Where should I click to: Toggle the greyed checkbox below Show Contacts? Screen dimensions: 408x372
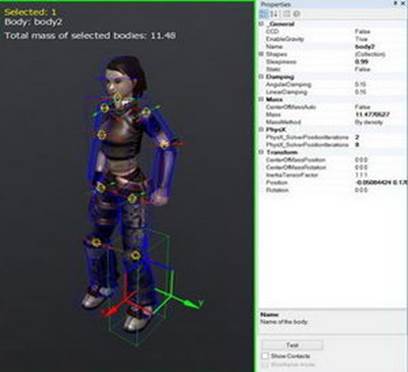point(265,365)
